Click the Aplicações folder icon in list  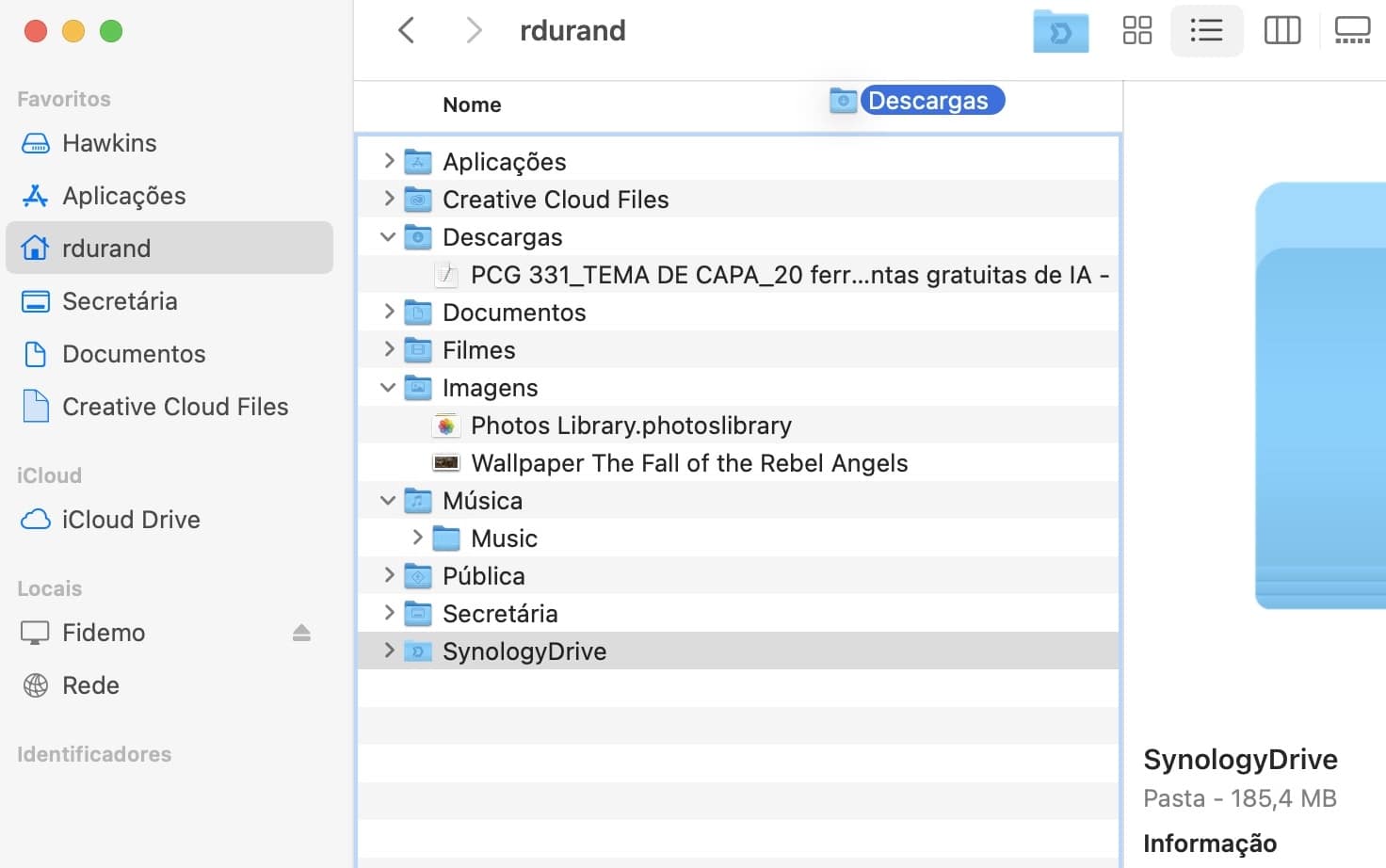tap(418, 162)
